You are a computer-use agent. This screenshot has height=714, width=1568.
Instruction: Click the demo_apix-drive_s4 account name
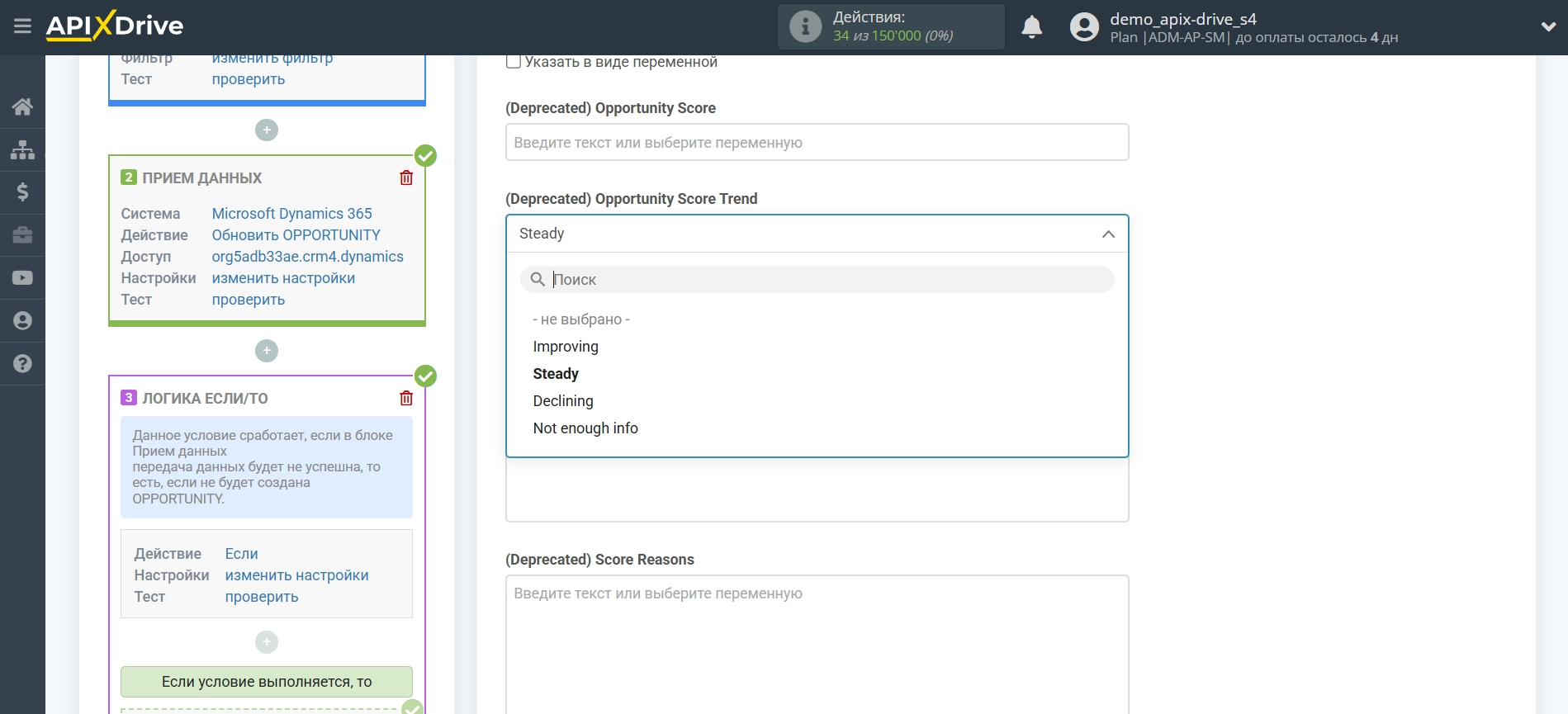(x=1183, y=18)
